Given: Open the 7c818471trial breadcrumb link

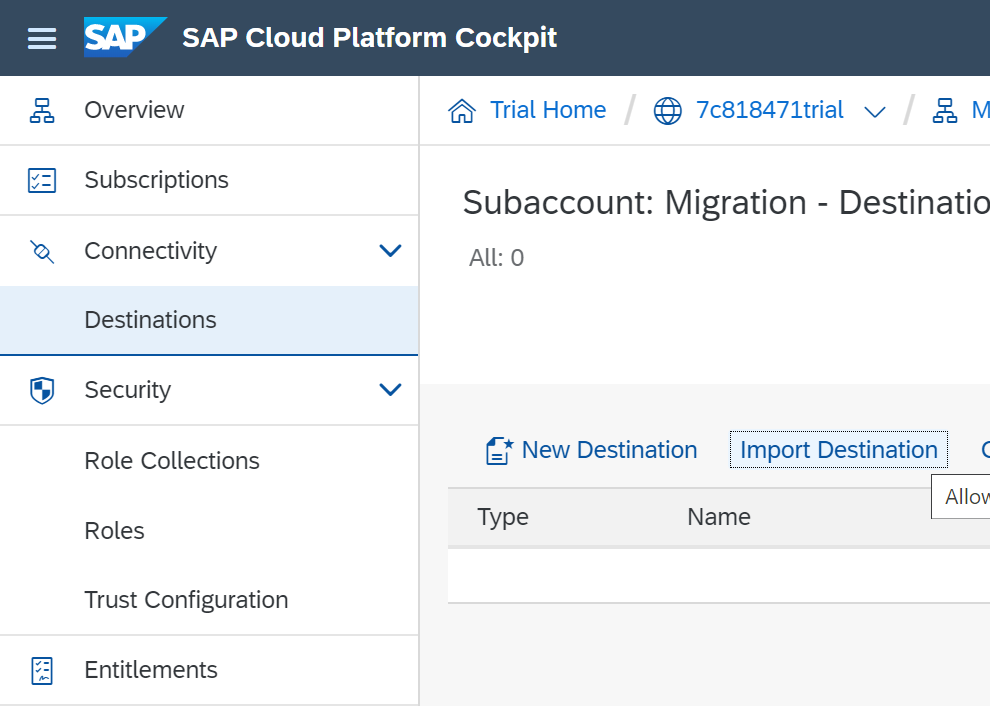Looking at the screenshot, I should (770, 110).
